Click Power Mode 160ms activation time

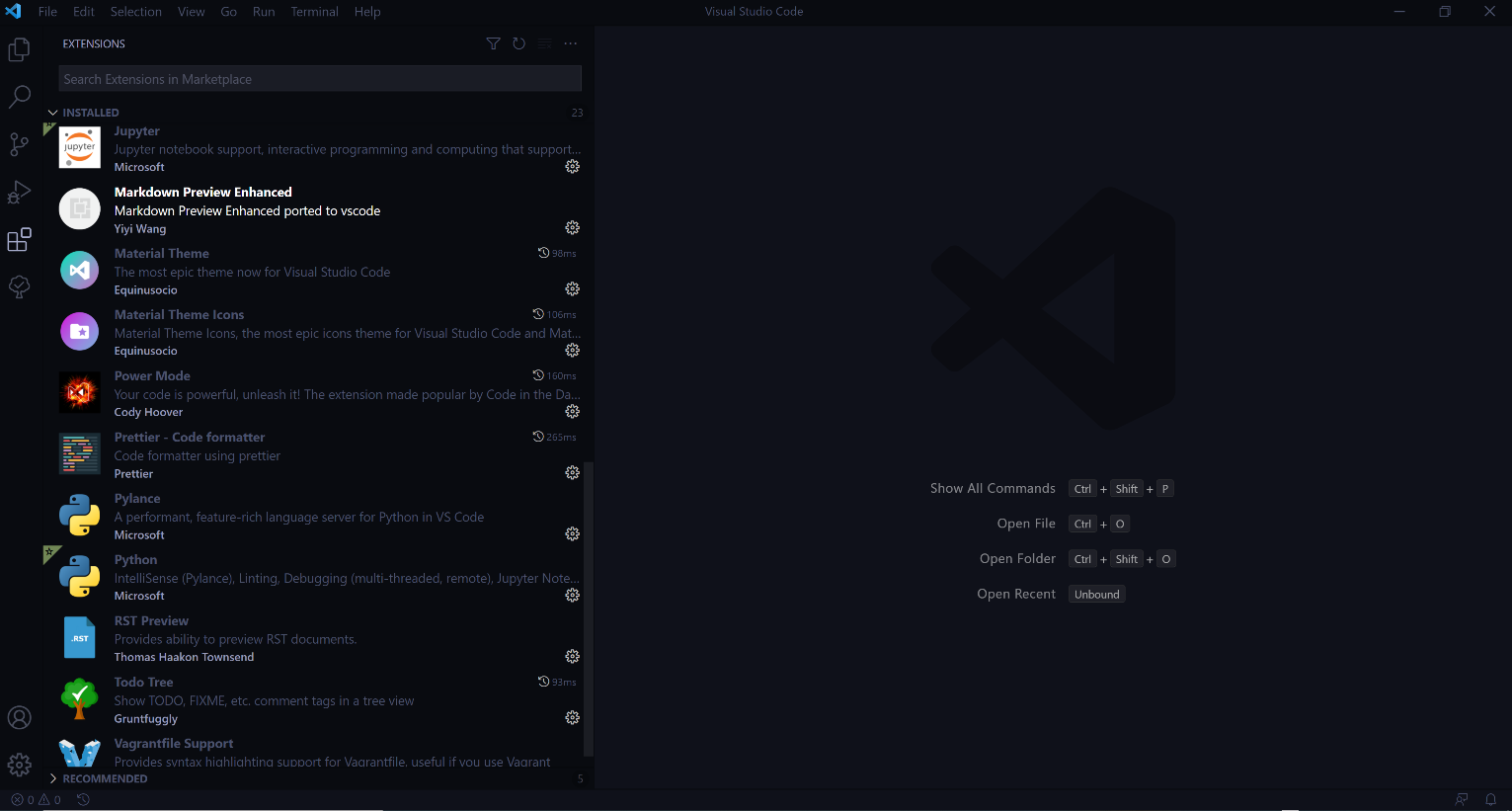point(554,376)
